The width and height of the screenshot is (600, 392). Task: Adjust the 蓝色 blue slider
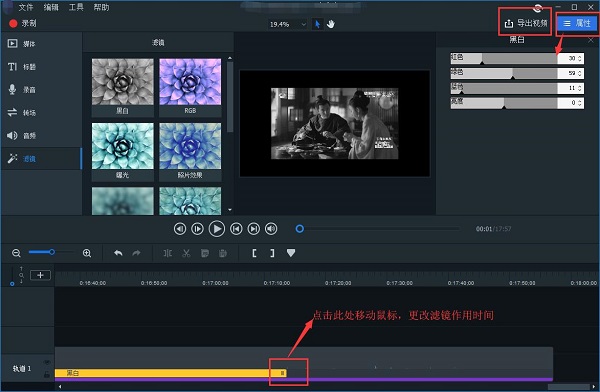pos(504,88)
